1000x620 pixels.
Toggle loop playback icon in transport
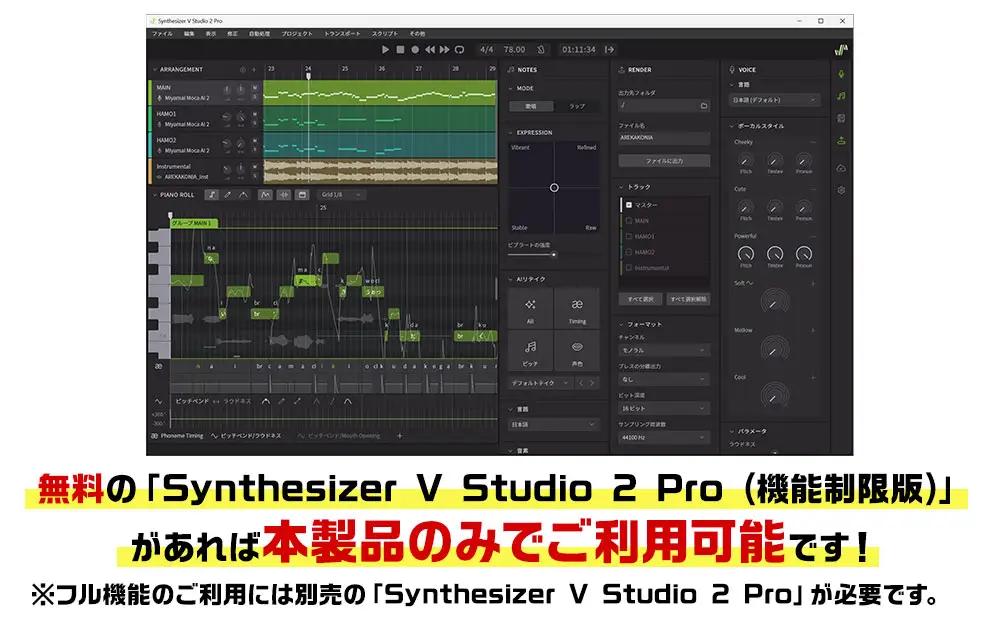[459, 49]
